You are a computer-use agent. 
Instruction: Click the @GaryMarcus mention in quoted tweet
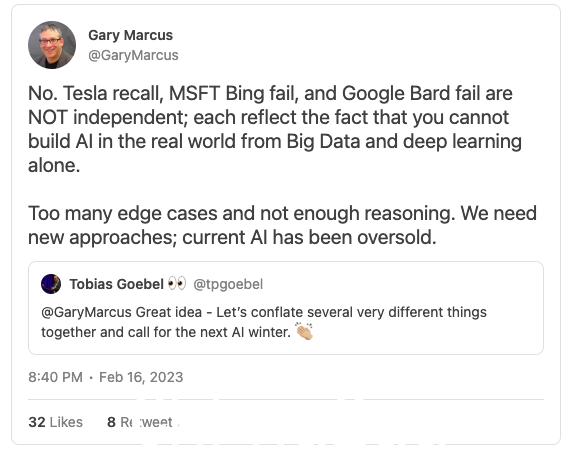pos(86,312)
